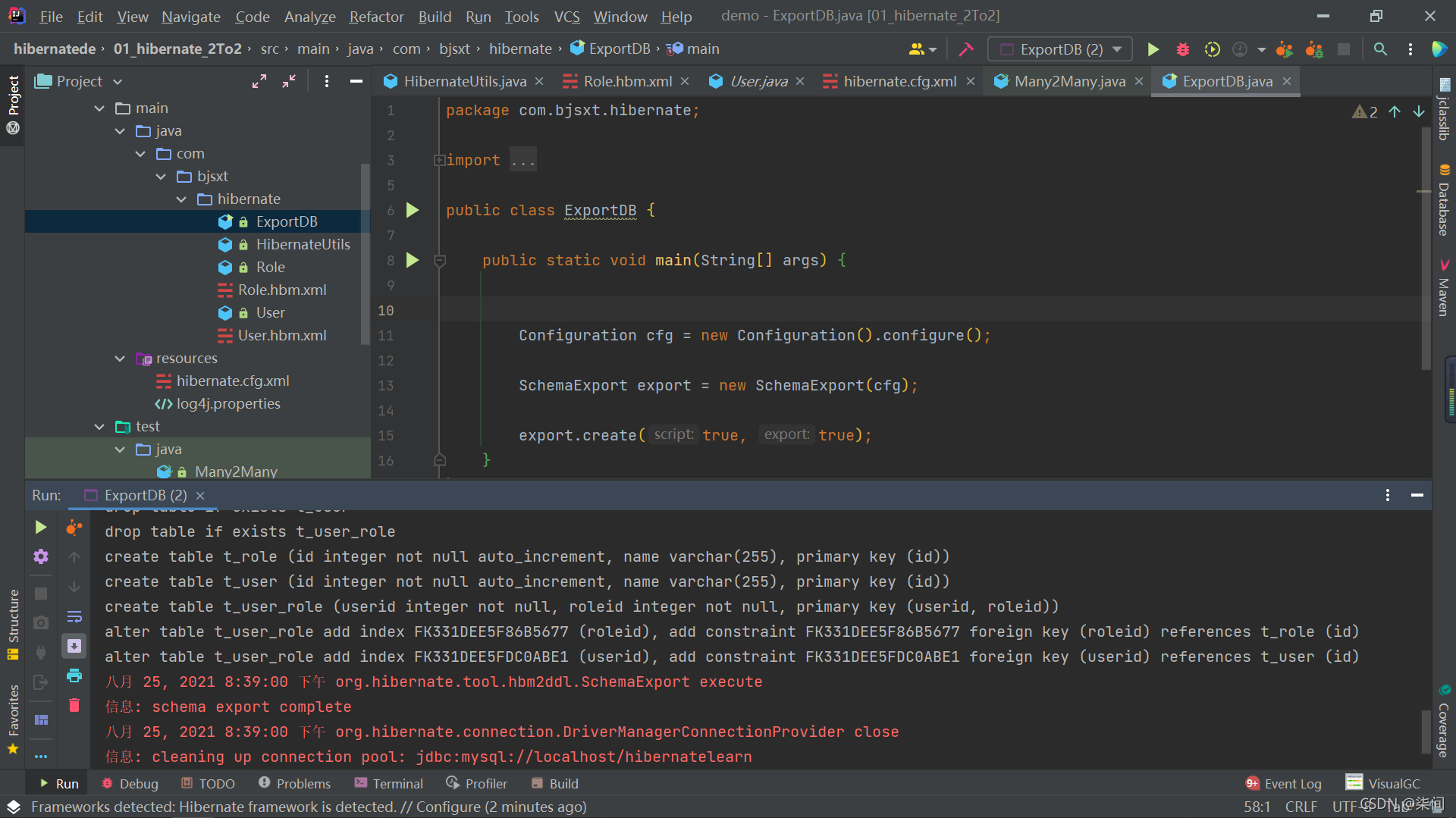
Task: Start debugging with the bug icon
Action: coord(1182,49)
